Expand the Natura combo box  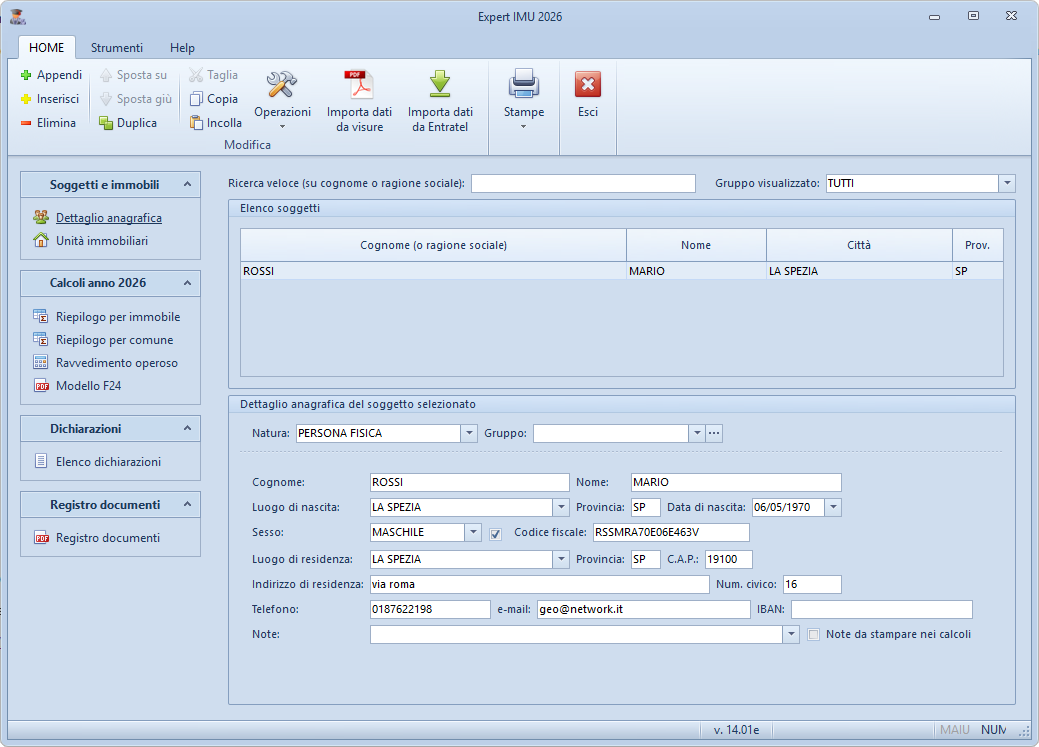469,434
